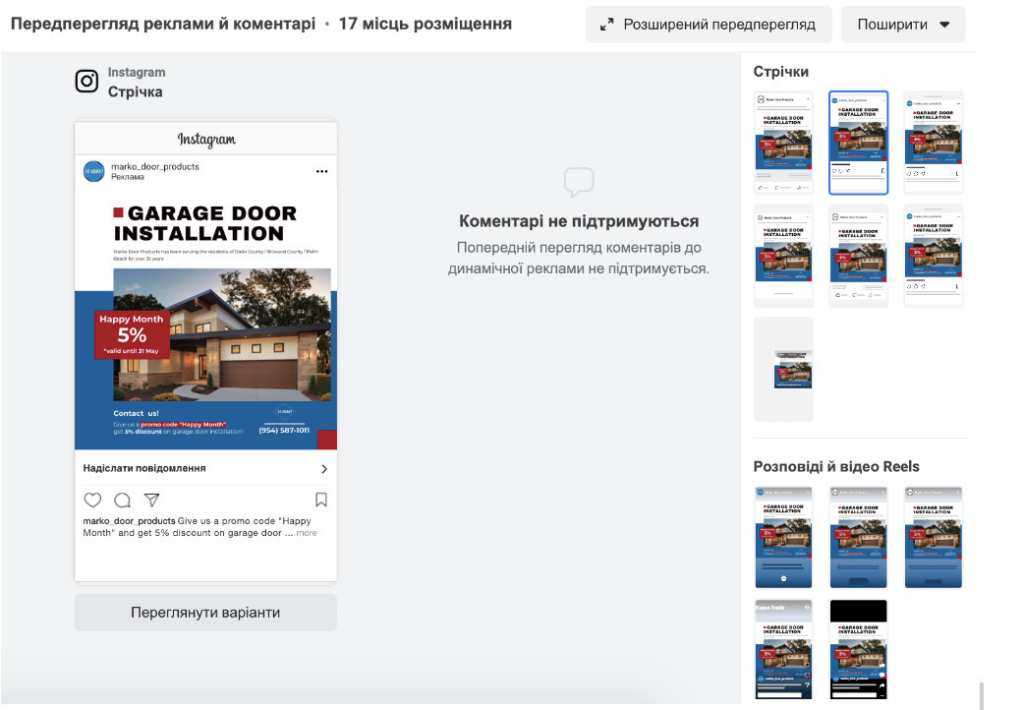Open the three-dot post options menu
Image resolution: width=1024 pixels, height=710 pixels.
click(x=321, y=172)
